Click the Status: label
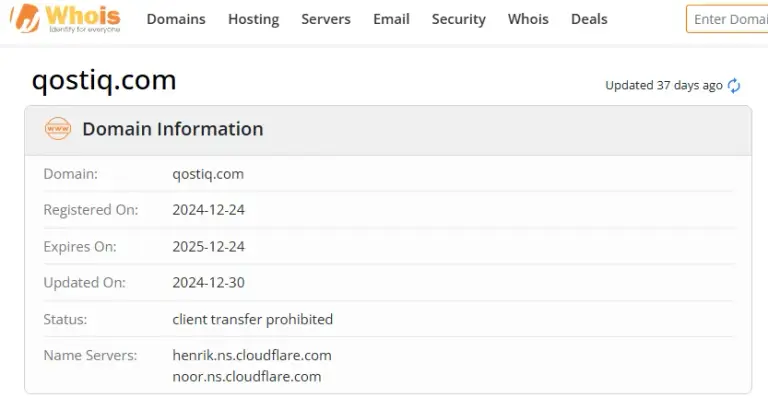 65,319
